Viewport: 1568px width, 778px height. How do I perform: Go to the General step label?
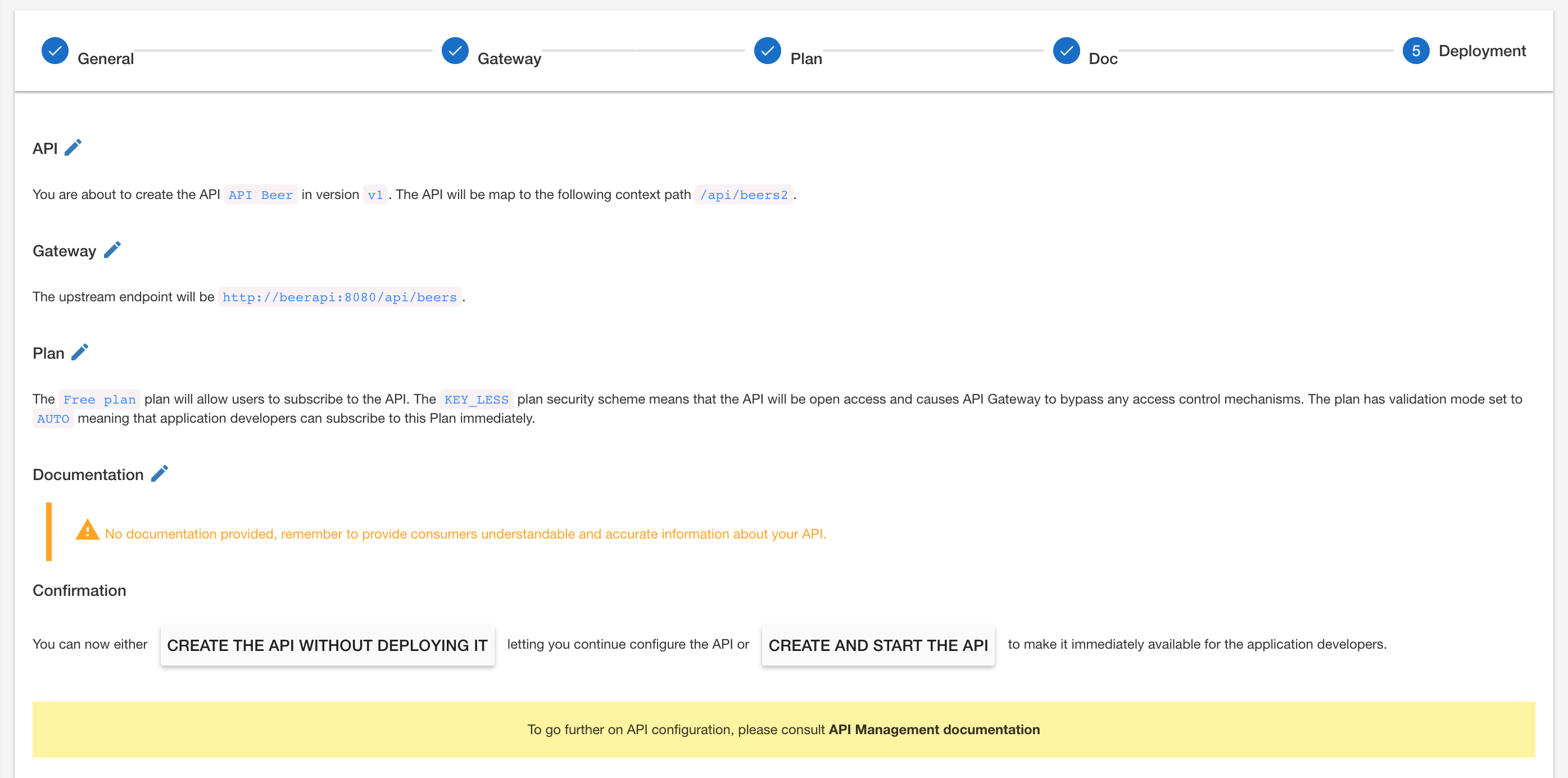click(105, 59)
